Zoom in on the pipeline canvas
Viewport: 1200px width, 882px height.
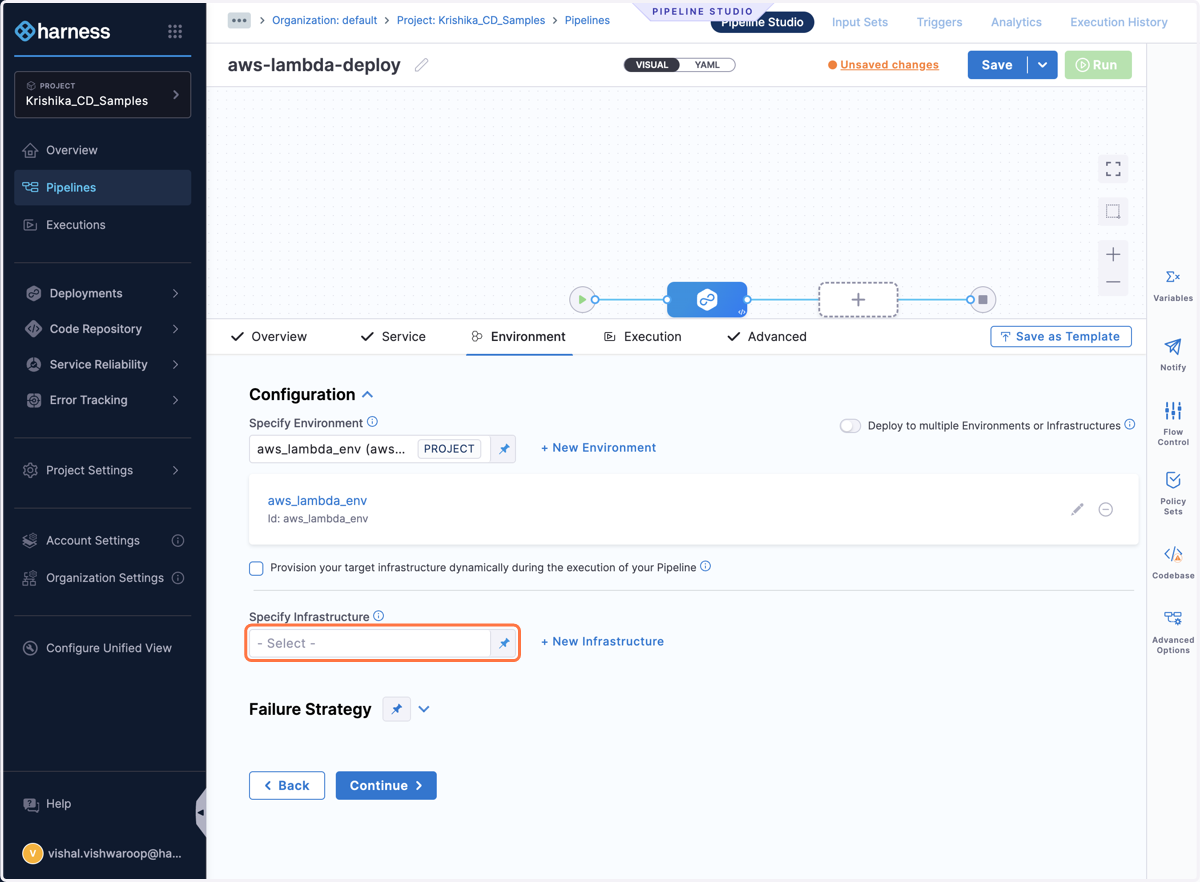[1113, 254]
